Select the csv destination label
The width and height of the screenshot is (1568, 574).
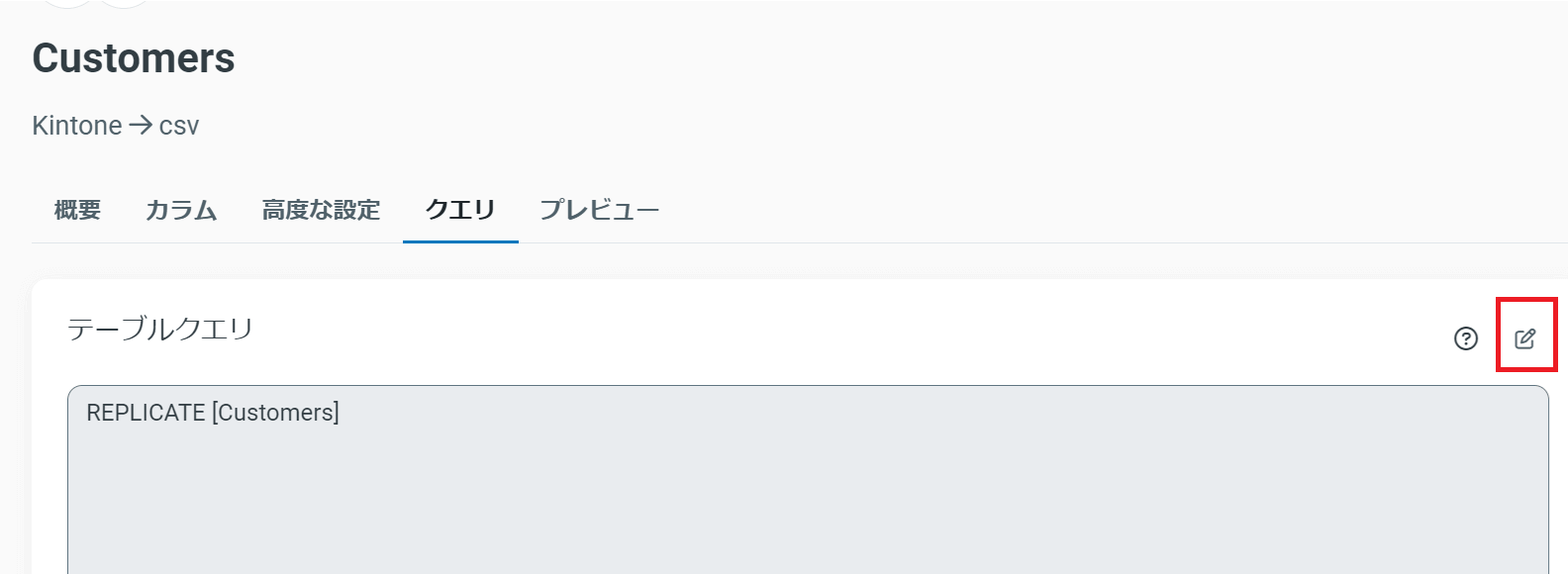pyautogui.click(x=179, y=127)
